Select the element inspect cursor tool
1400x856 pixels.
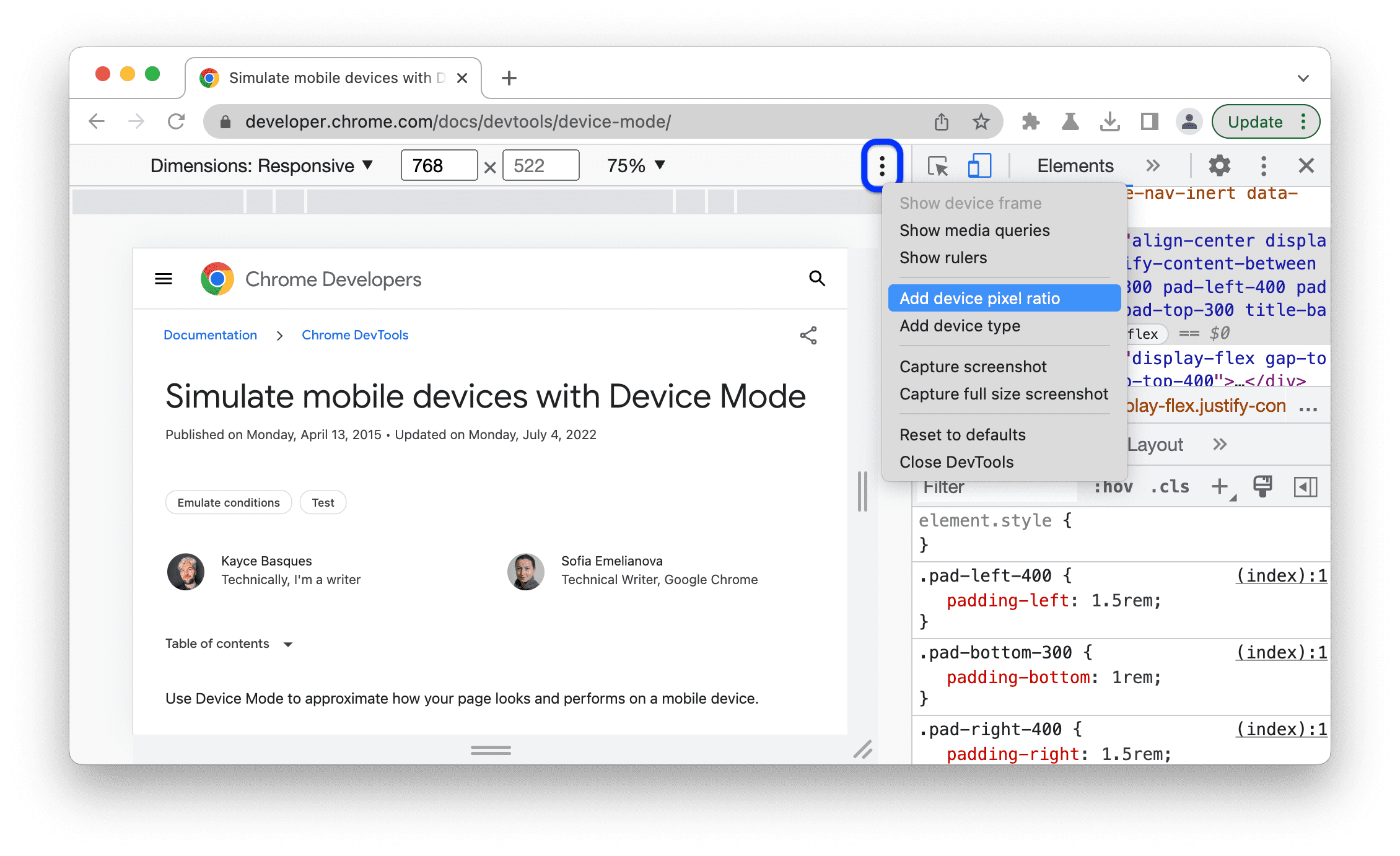coord(938,165)
